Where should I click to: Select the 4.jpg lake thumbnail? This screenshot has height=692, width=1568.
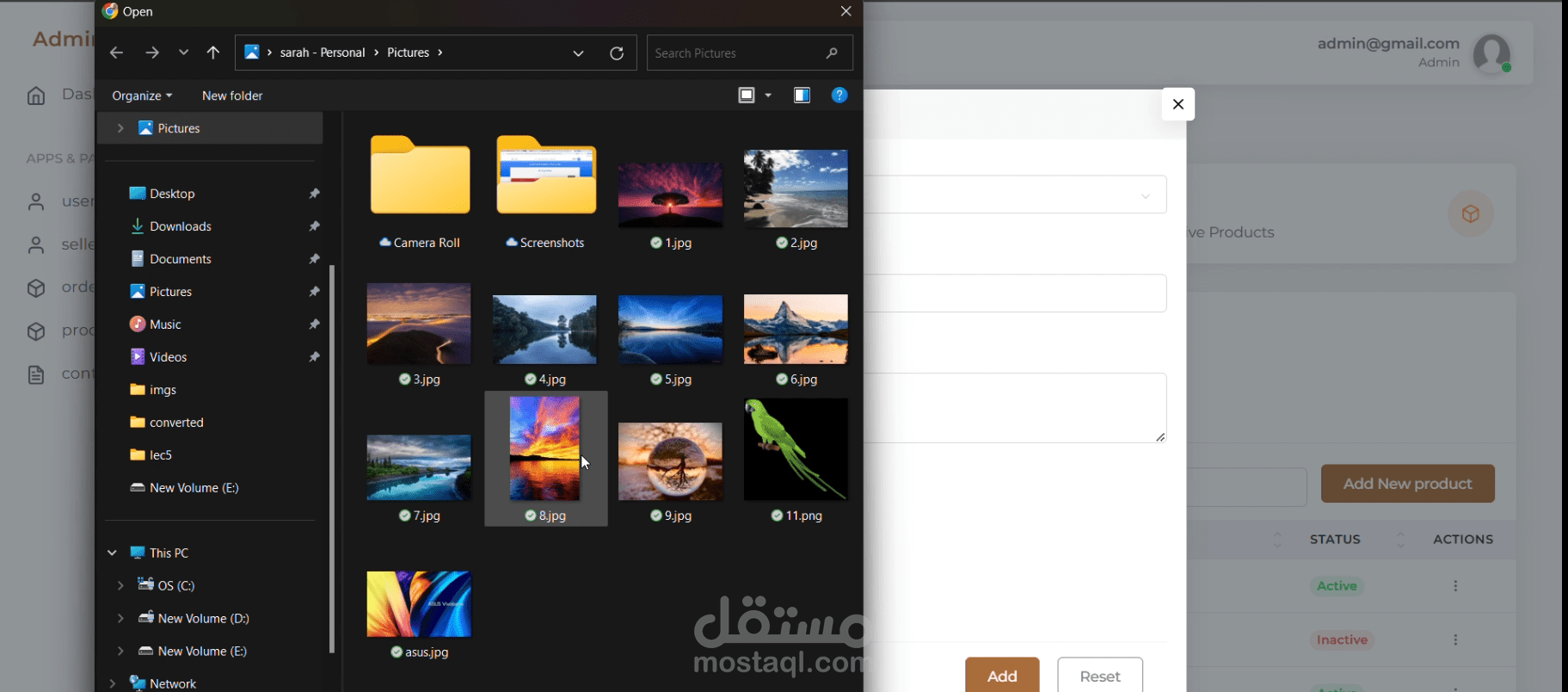(544, 330)
